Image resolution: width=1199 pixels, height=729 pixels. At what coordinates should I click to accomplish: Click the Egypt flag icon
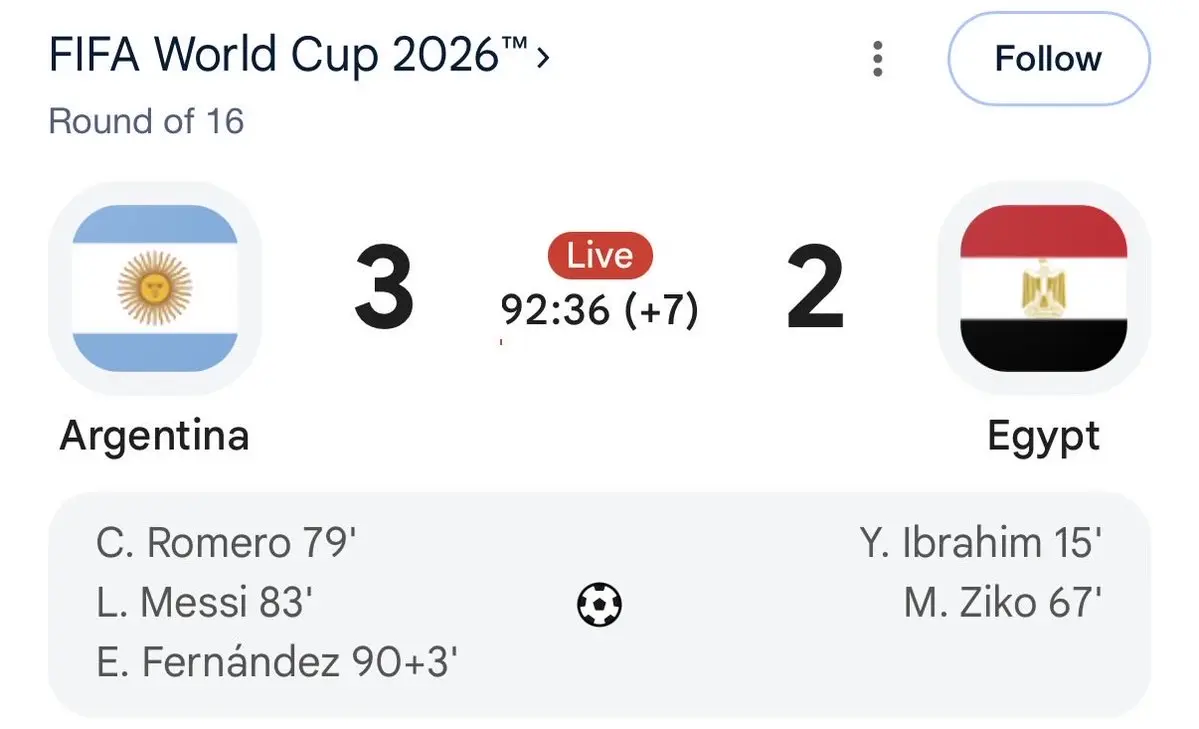pos(1044,288)
